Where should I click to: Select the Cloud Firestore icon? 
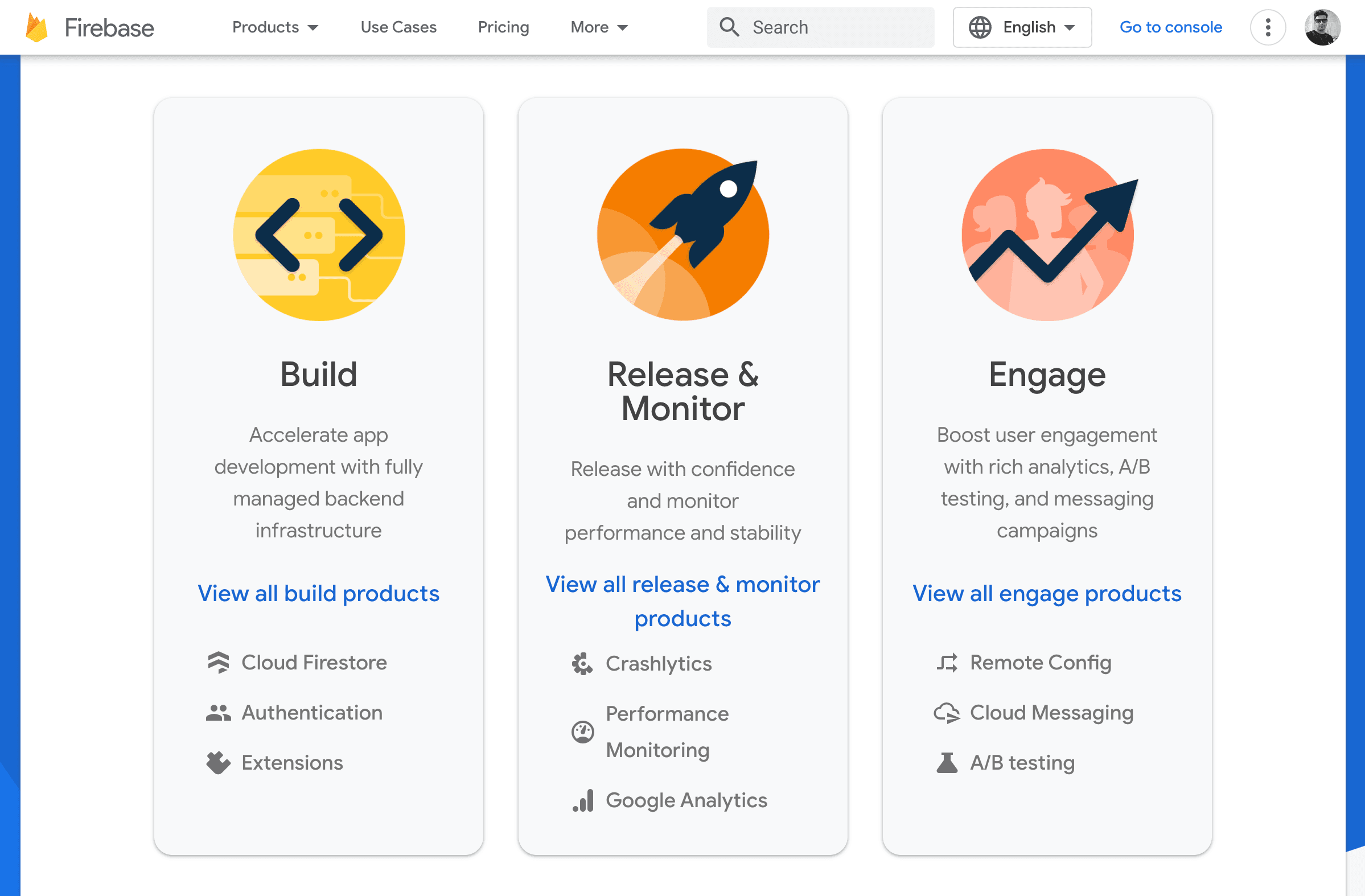pos(219,663)
